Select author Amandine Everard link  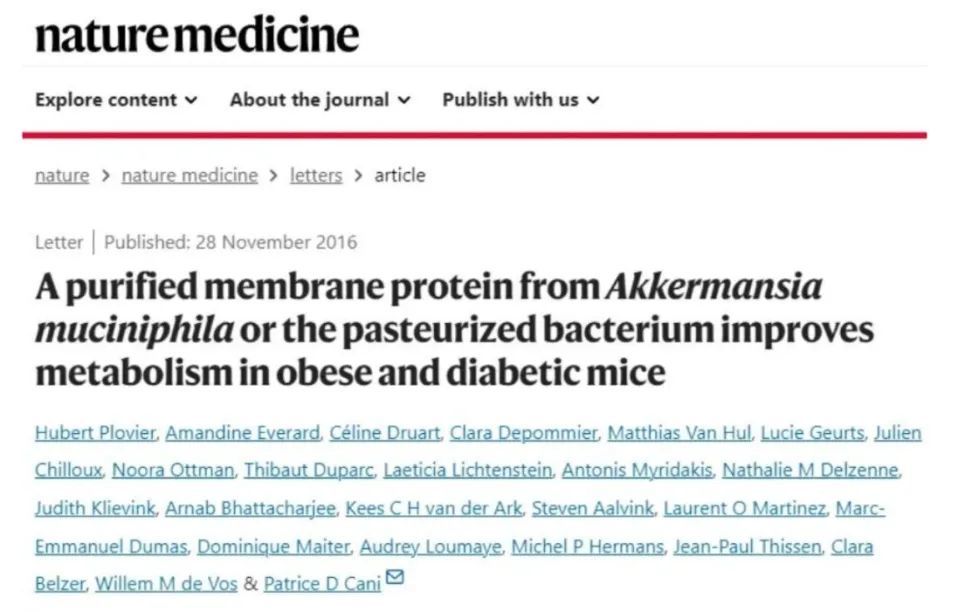pyautogui.click(x=240, y=433)
